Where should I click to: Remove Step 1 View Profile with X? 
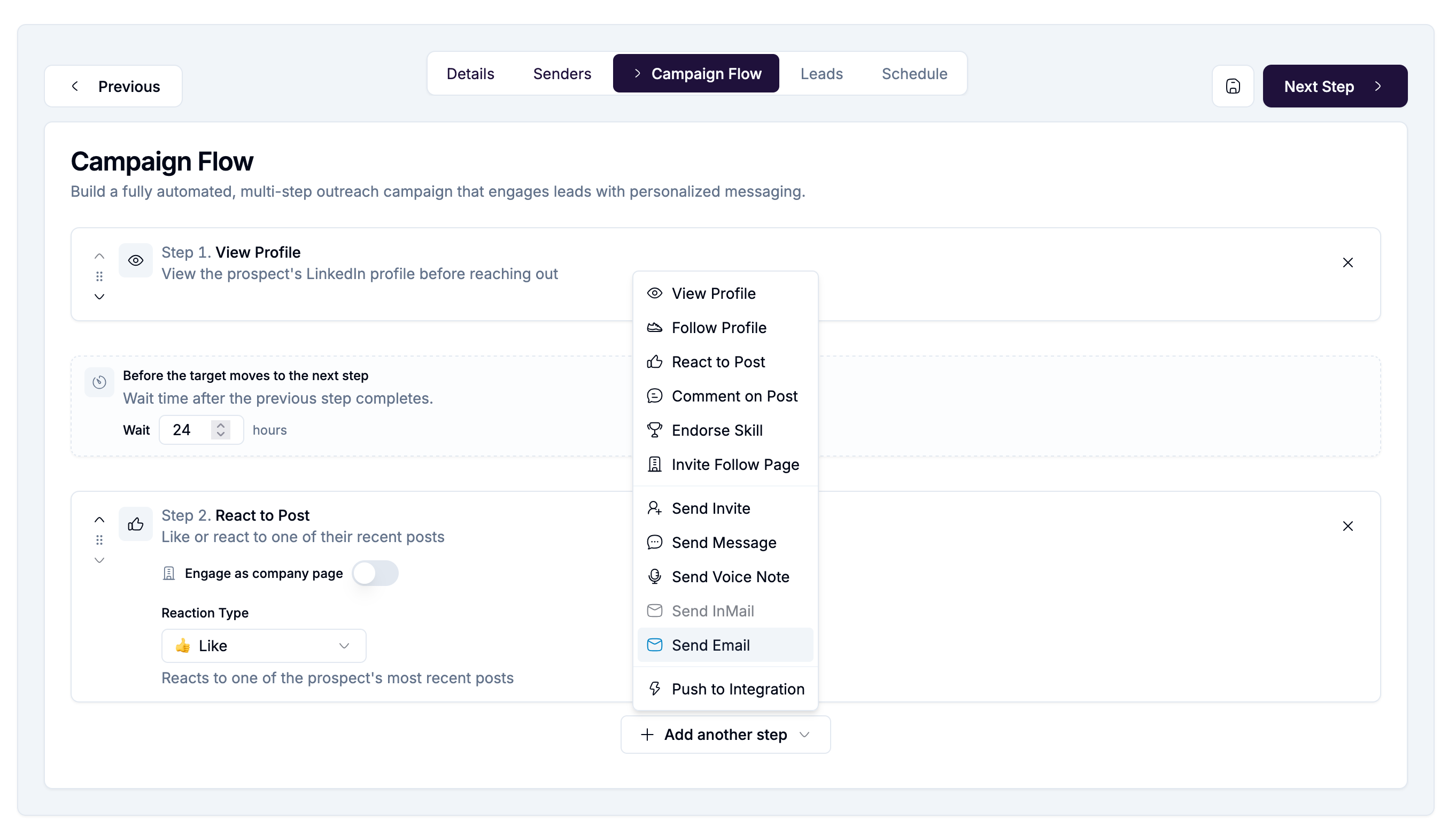coord(1348,262)
